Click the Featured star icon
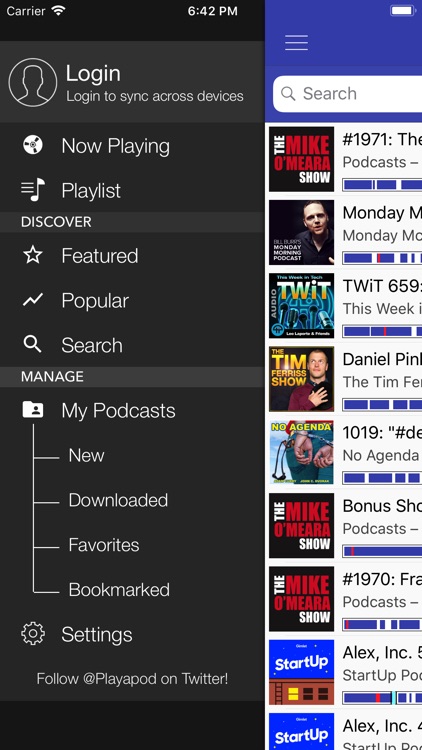This screenshot has width=422, height=750. point(33,255)
